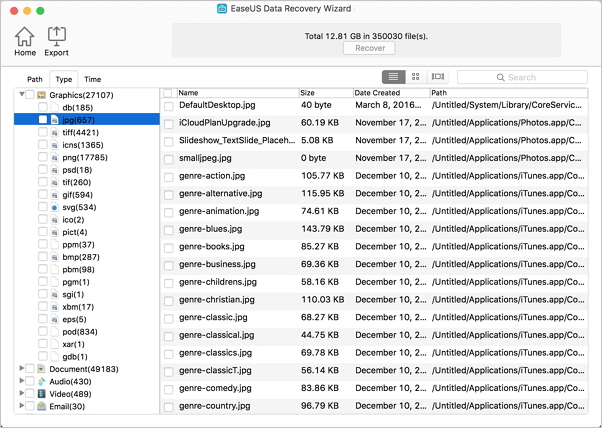Expand the Document category arrow
602x428 pixels.
click(x=22, y=369)
